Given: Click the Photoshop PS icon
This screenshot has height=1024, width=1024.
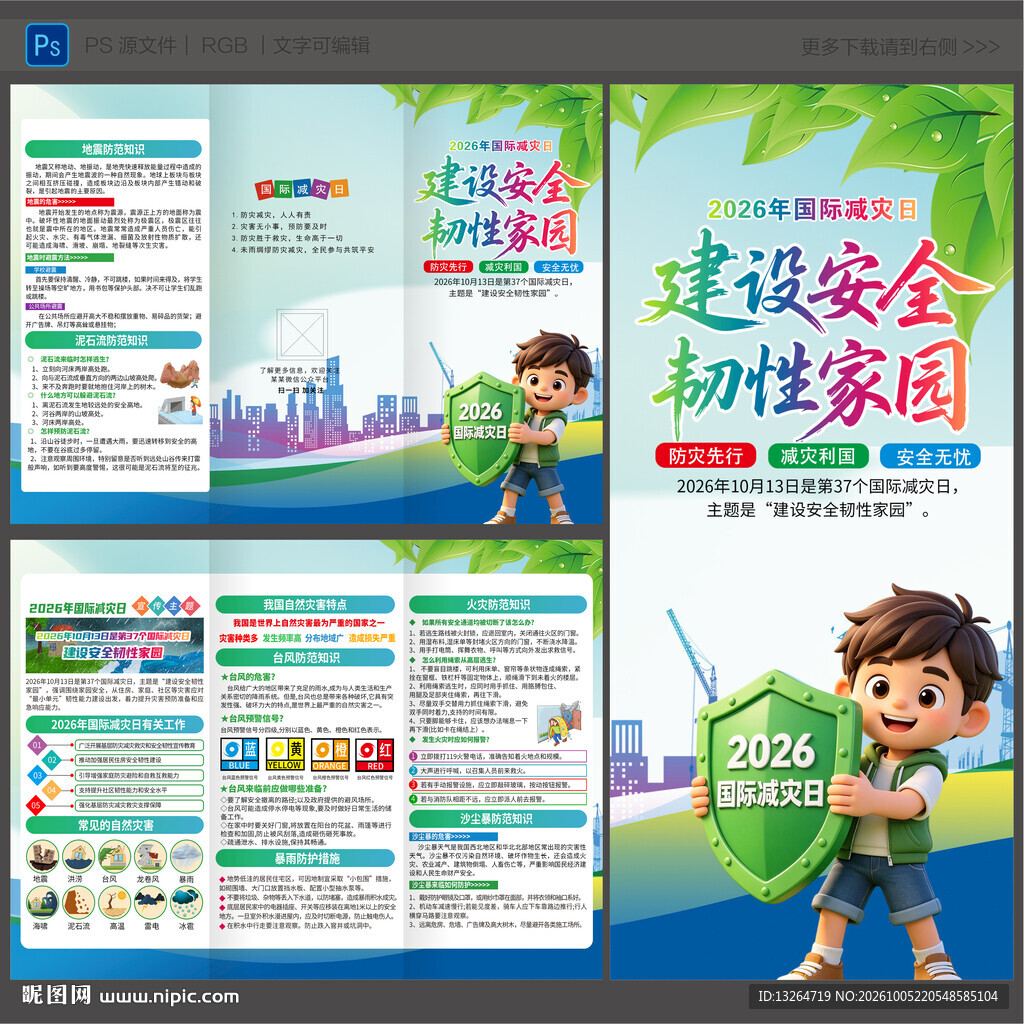Looking at the screenshot, I should click(47, 45).
